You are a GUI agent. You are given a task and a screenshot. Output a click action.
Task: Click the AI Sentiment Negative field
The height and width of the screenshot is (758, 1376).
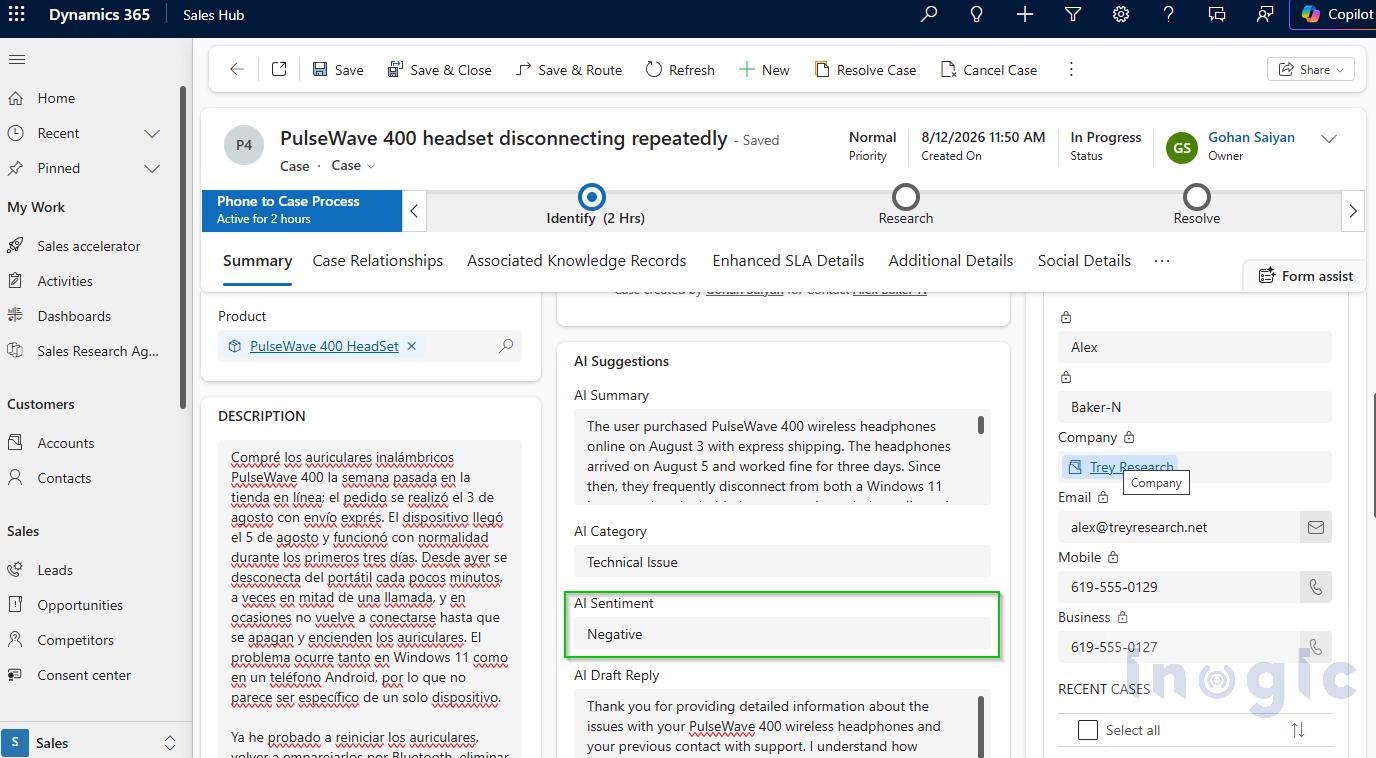pos(782,634)
